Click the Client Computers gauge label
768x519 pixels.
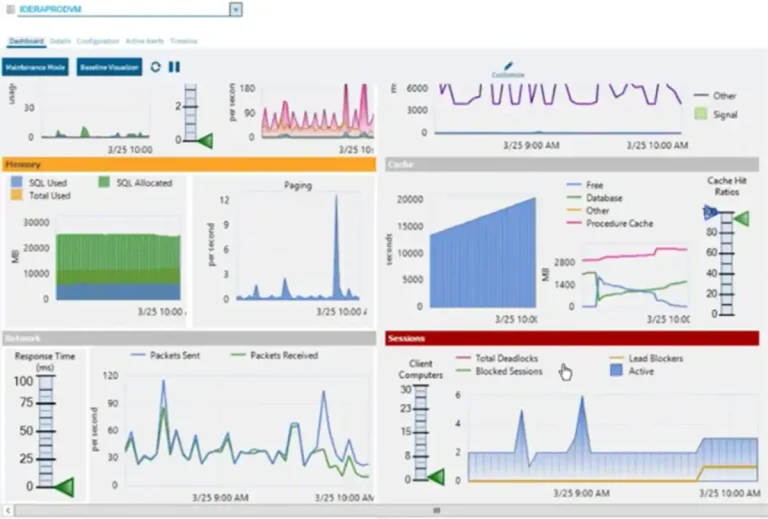[x=420, y=369]
